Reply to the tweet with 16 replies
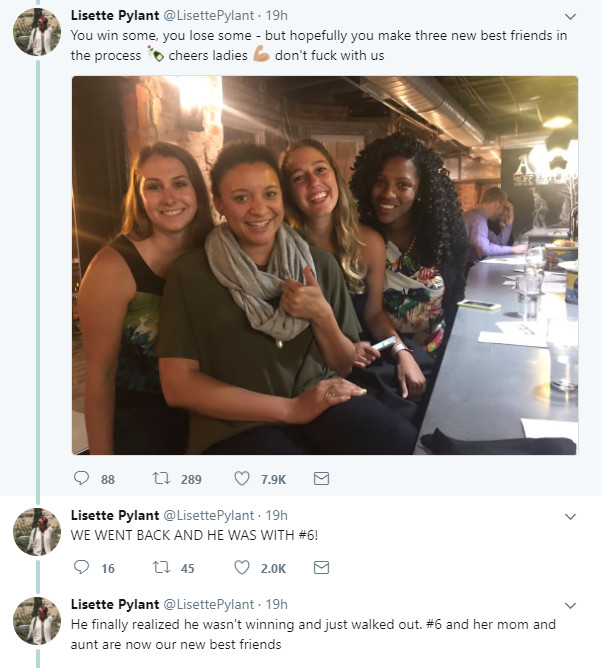This screenshot has height=668, width=602. point(82,568)
